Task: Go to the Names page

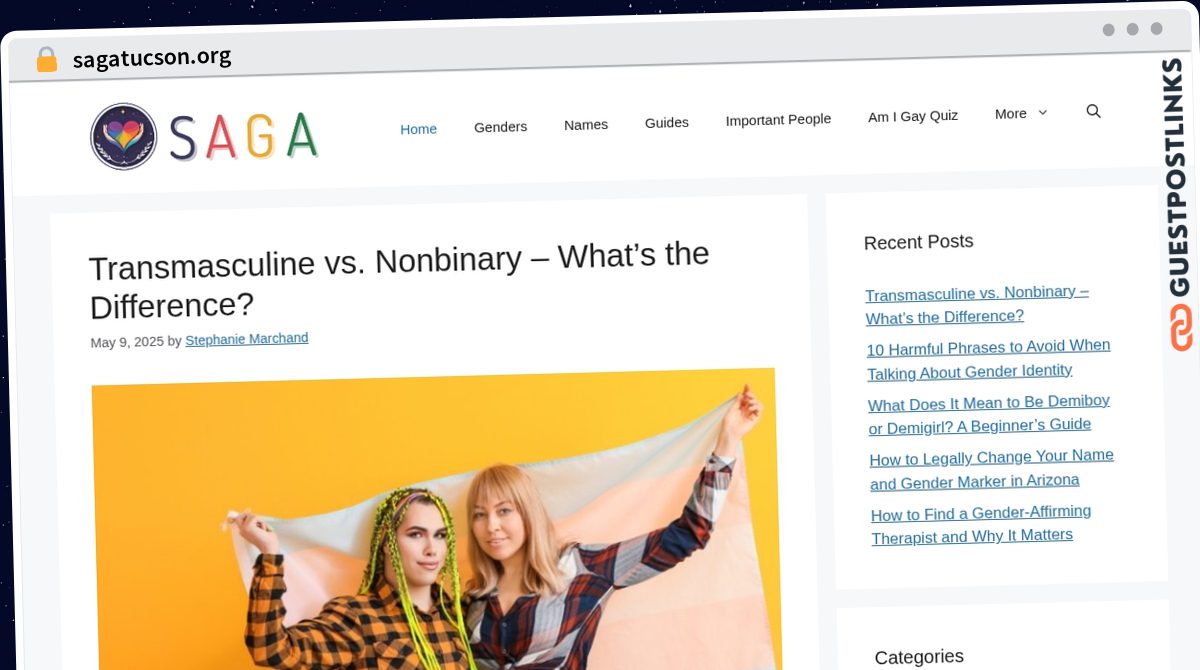Action: pyautogui.click(x=586, y=125)
